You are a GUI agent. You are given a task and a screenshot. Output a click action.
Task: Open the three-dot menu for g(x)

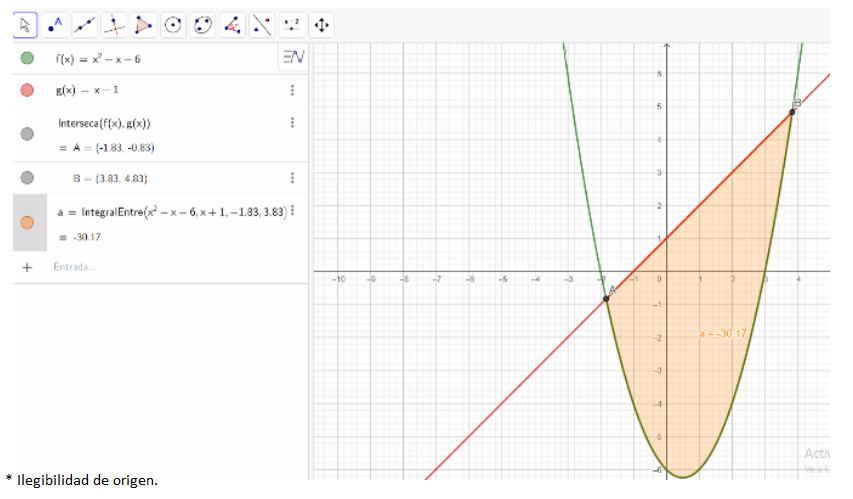(x=292, y=90)
